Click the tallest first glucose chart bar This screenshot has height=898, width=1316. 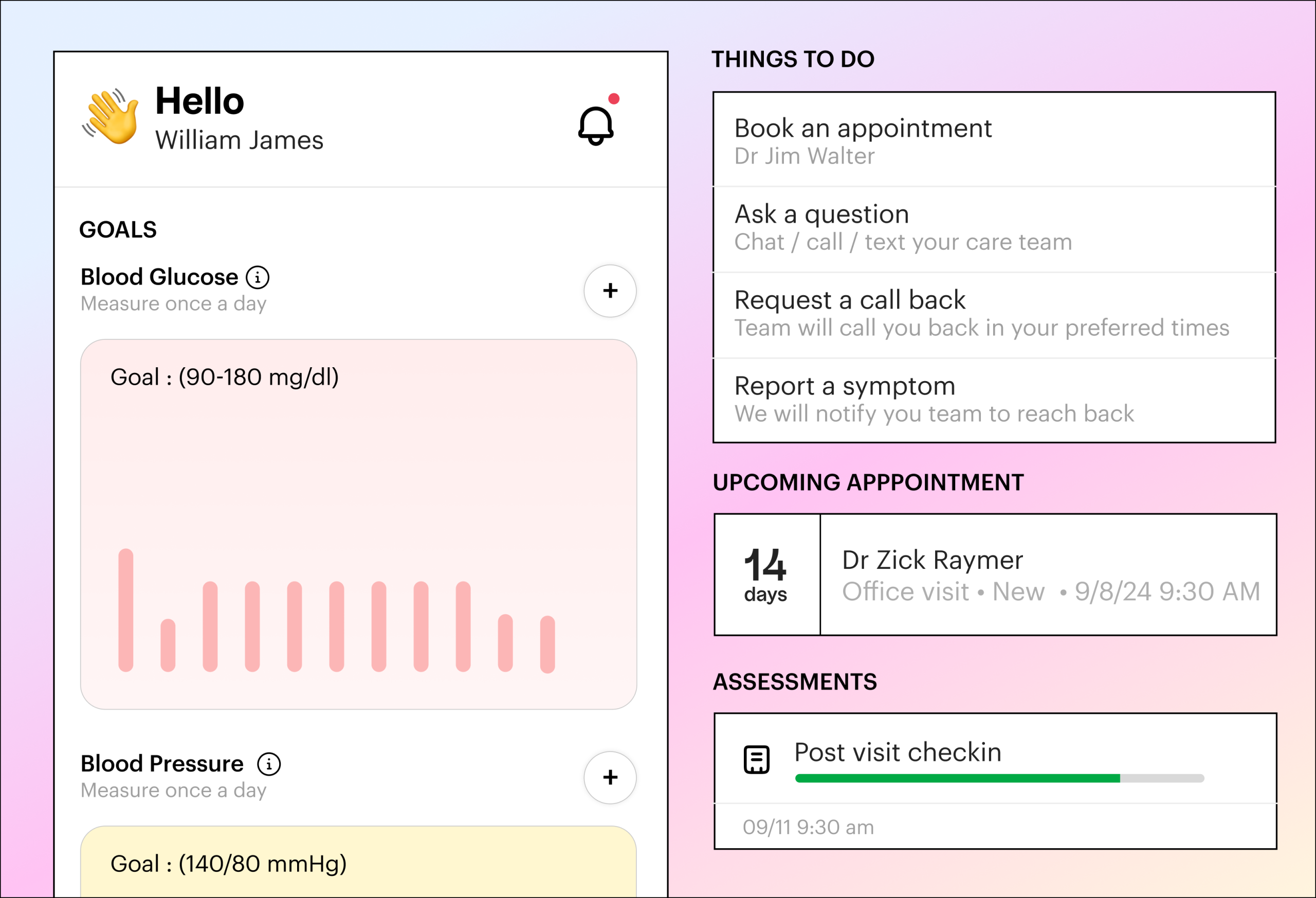click(126, 609)
